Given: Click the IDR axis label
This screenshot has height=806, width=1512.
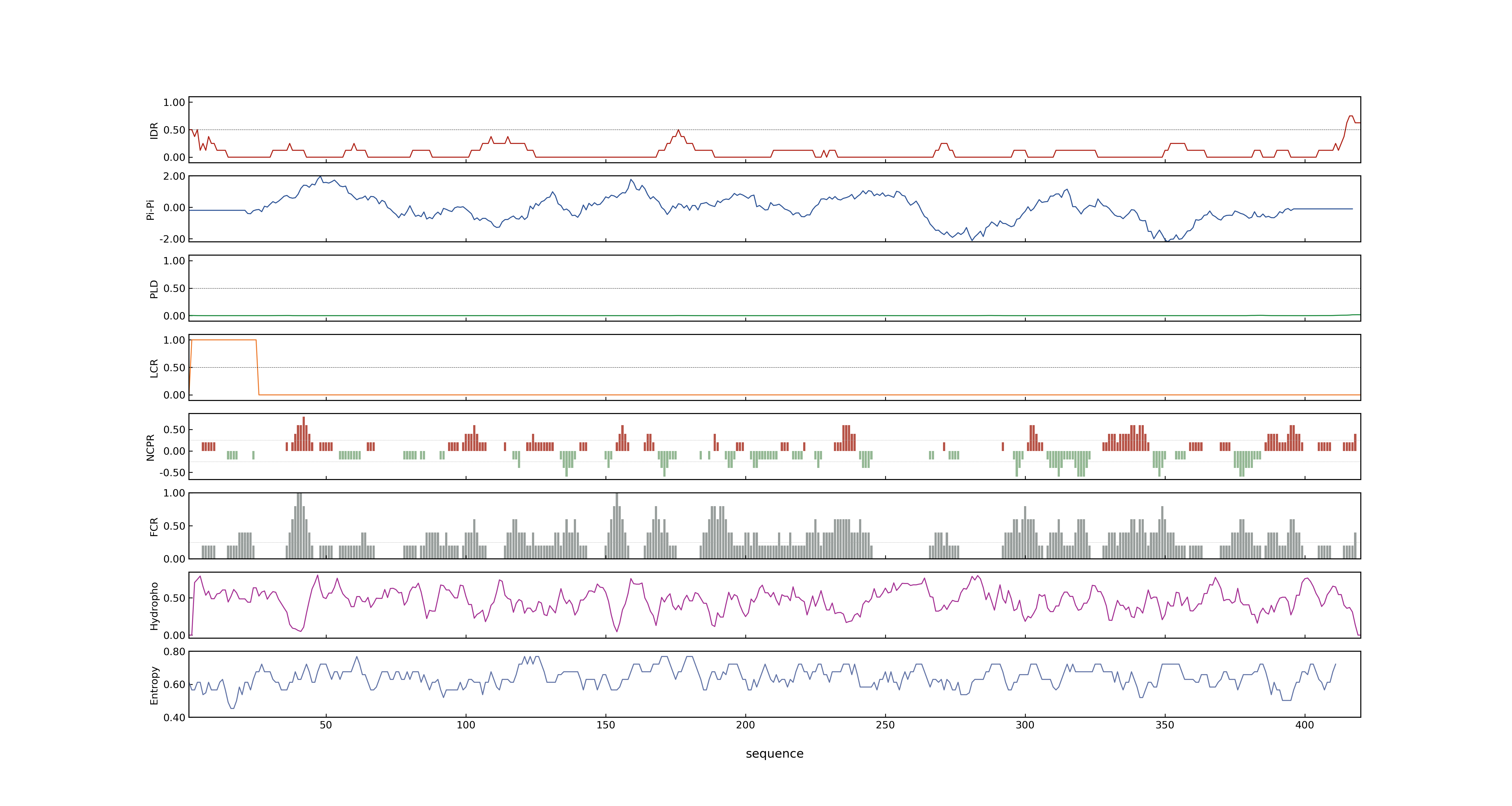Looking at the screenshot, I should click(154, 130).
